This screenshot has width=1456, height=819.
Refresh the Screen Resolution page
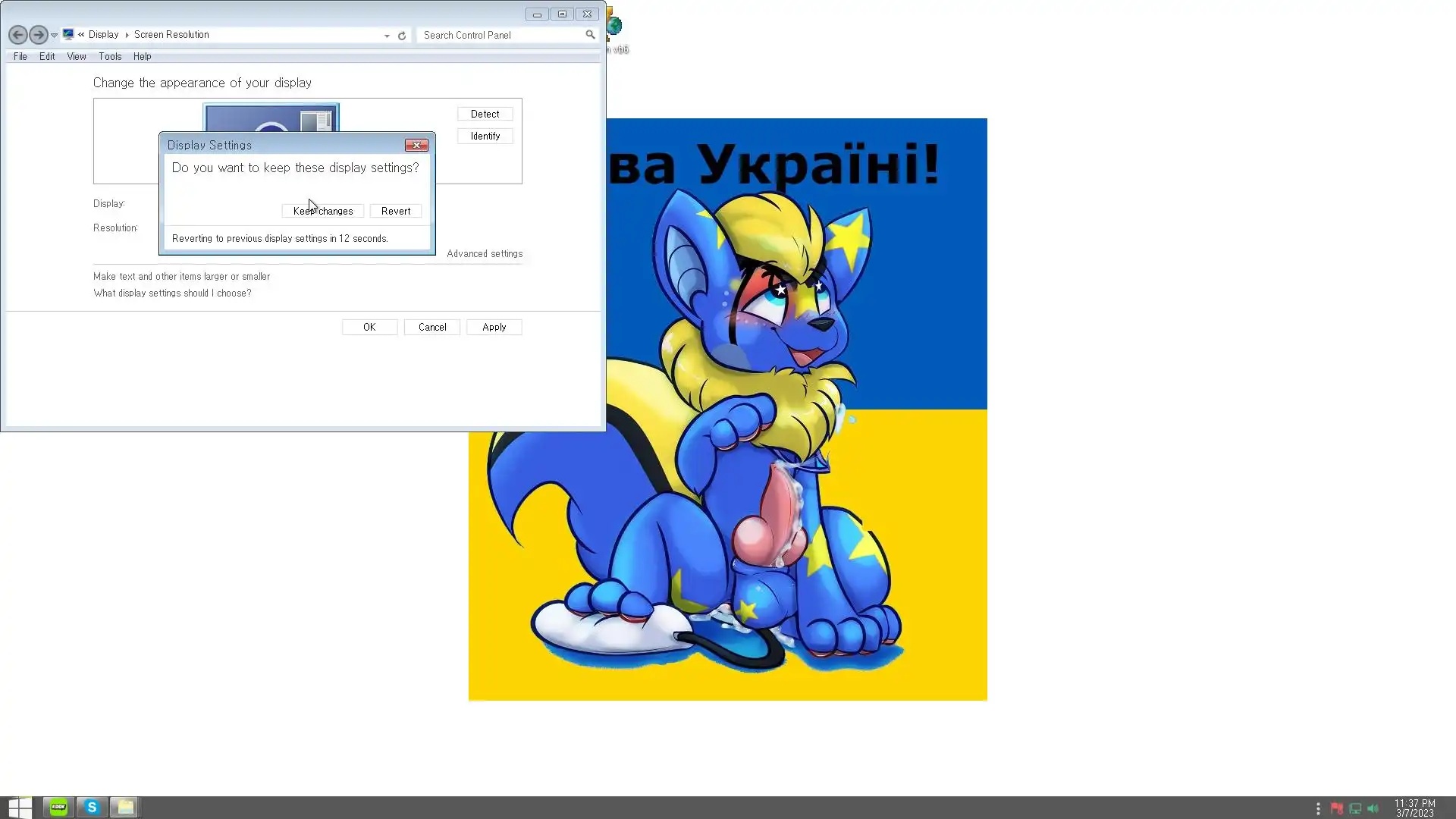coord(402,36)
